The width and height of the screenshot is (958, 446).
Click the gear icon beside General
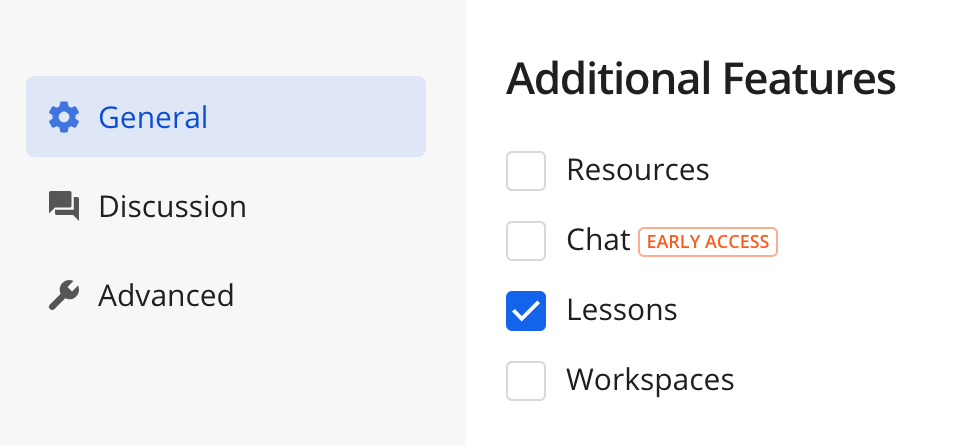[x=64, y=117]
